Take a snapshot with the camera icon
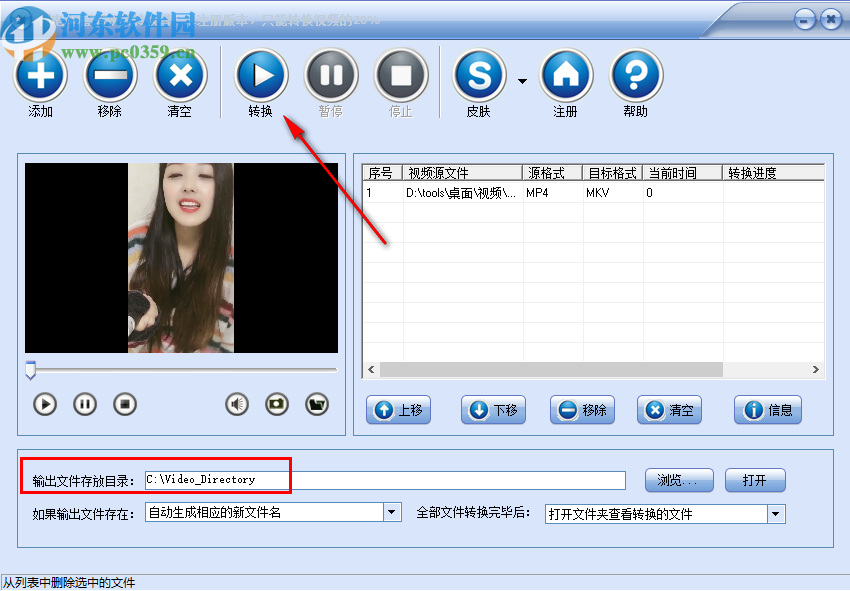 [x=277, y=404]
